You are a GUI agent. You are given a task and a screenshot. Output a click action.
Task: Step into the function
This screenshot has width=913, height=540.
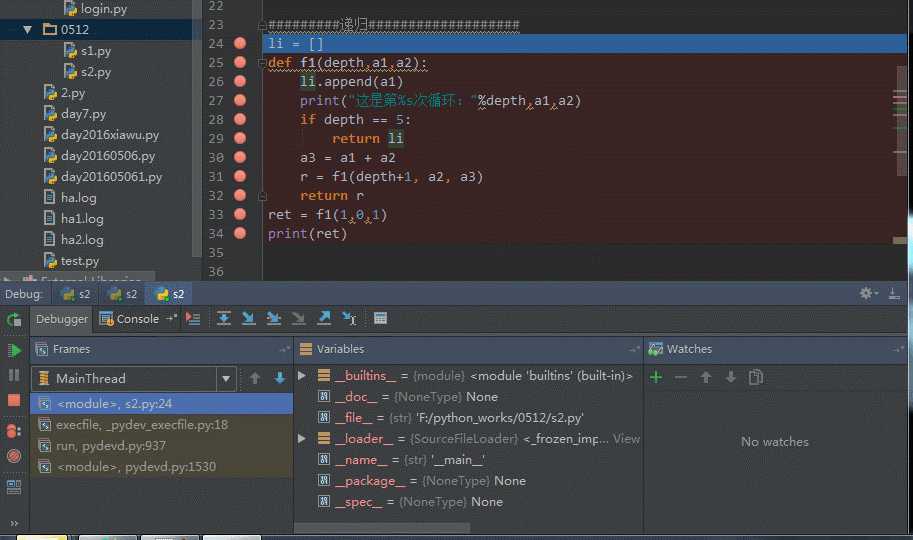pos(249,318)
